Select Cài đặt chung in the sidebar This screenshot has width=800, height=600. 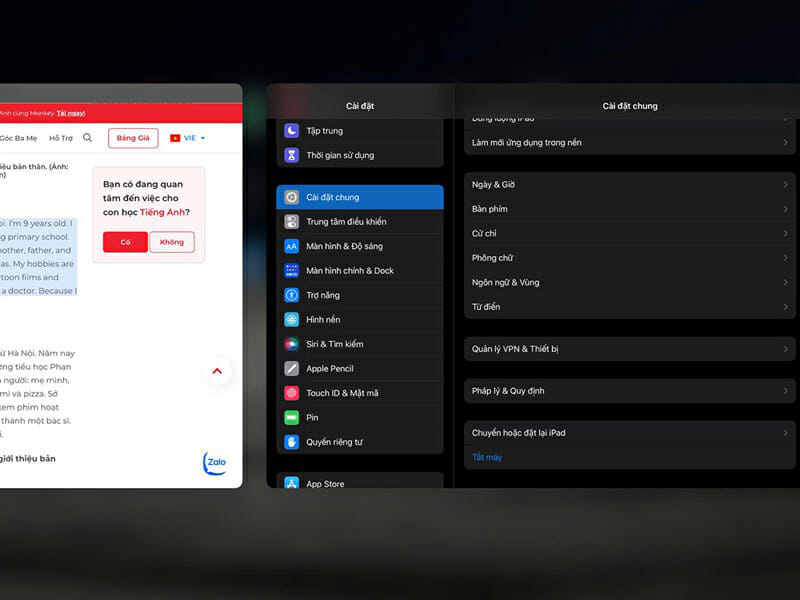(359, 197)
